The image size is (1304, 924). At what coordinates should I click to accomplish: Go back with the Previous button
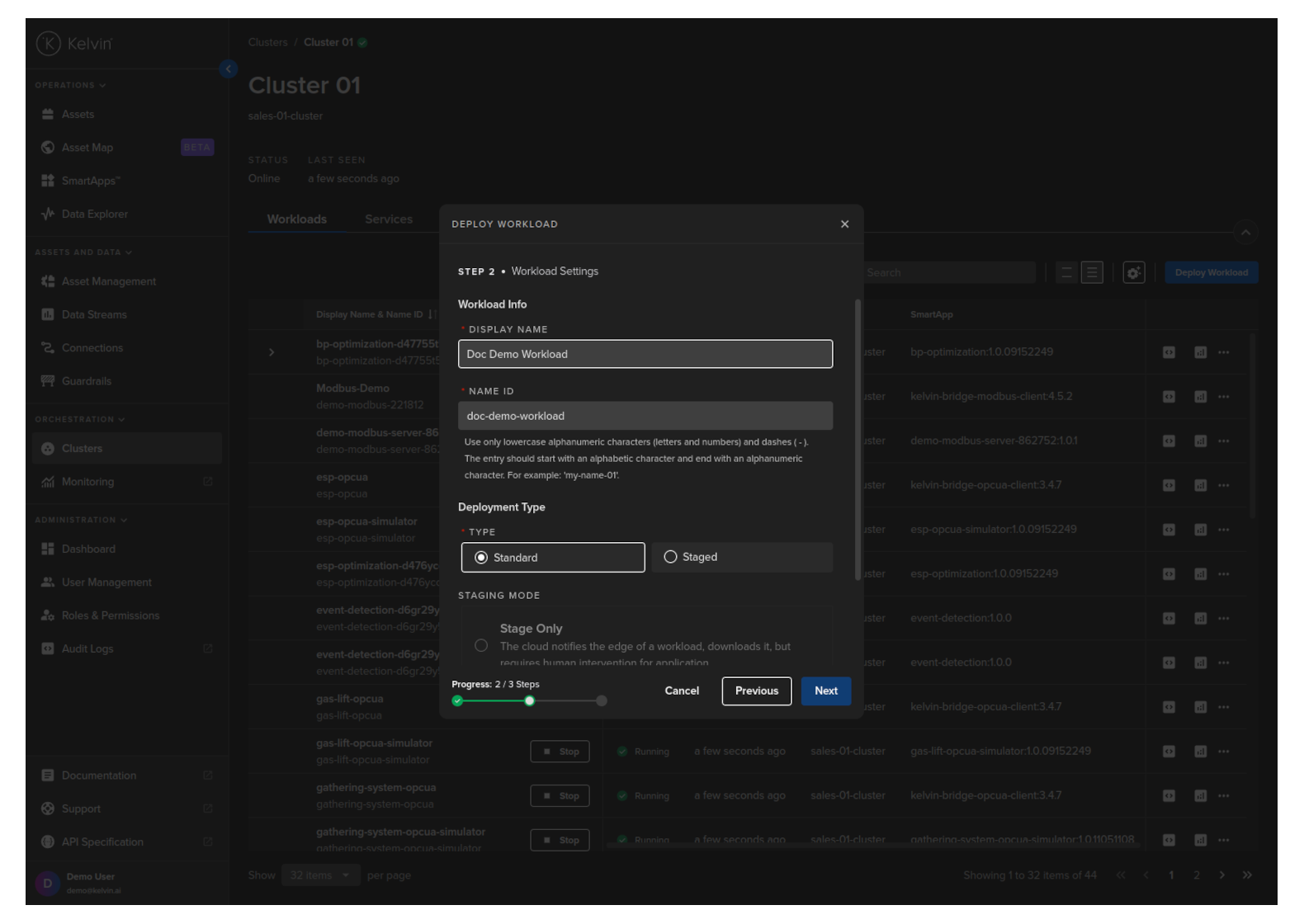click(x=756, y=691)
